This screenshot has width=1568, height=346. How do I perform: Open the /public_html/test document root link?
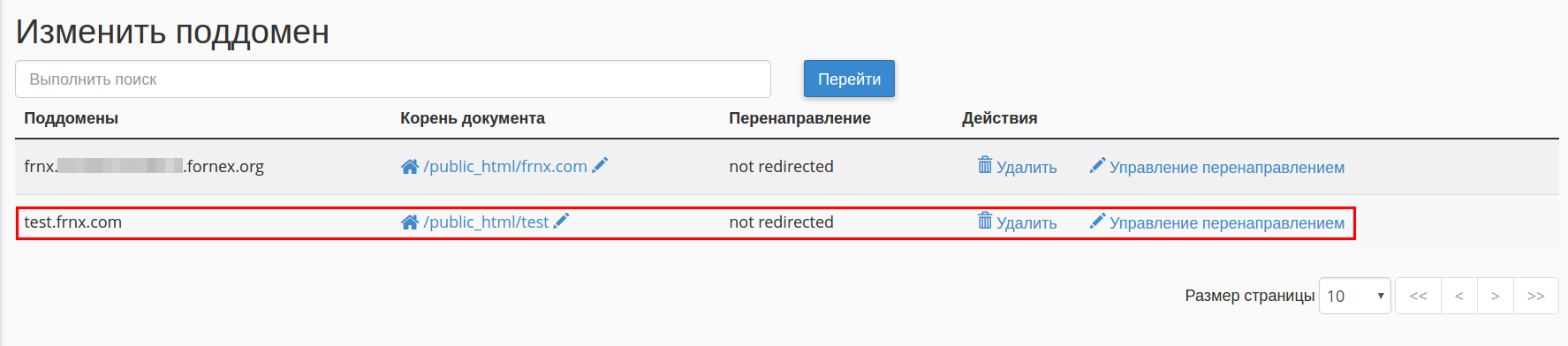tap(486, 222)
